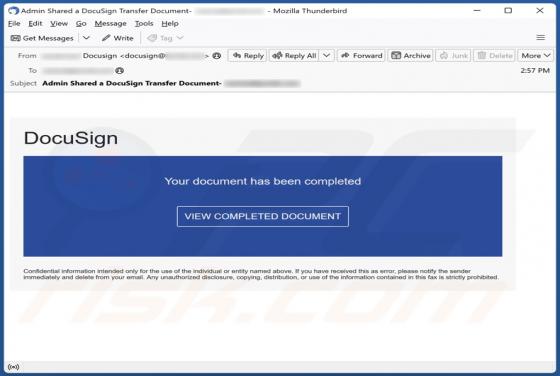Open the More actions dropdown
This screenshot has height=376, width=560.
[x=535, y=56]
